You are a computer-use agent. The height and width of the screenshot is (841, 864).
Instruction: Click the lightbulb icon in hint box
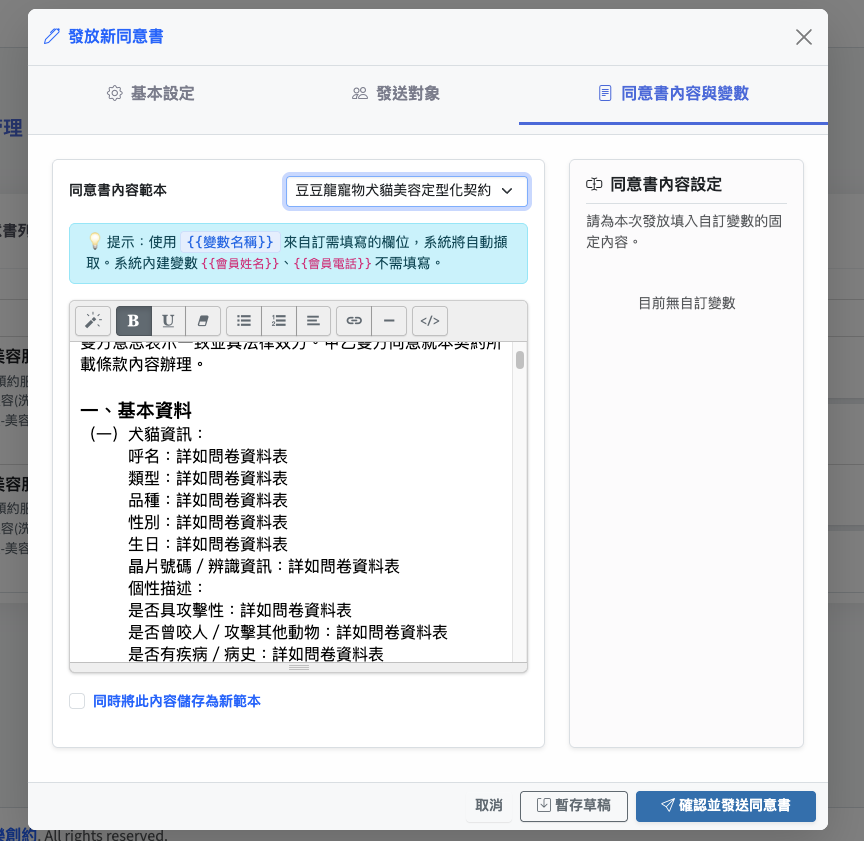pos(95,241)
